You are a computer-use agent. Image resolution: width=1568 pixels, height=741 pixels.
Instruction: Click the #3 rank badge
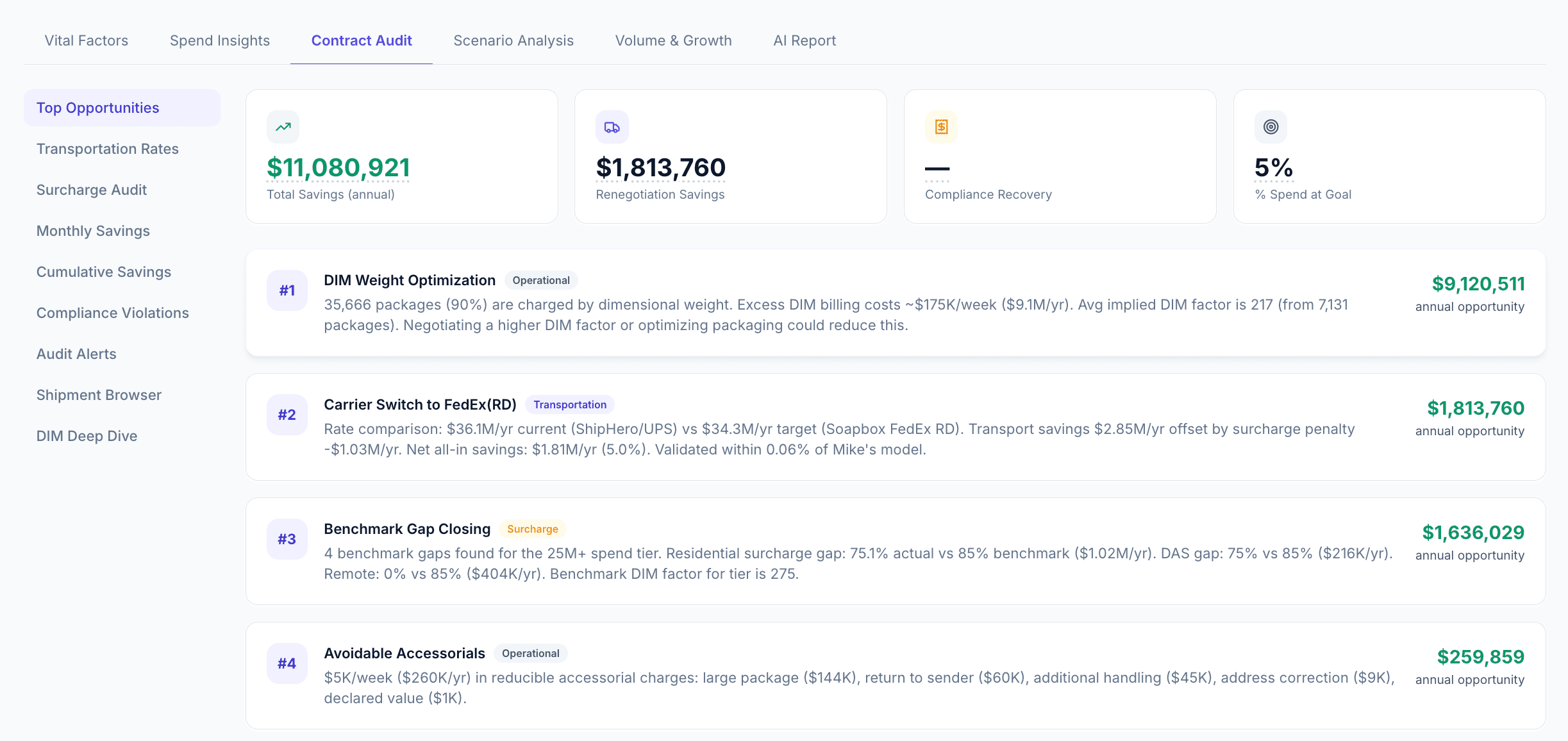(287, 539)
